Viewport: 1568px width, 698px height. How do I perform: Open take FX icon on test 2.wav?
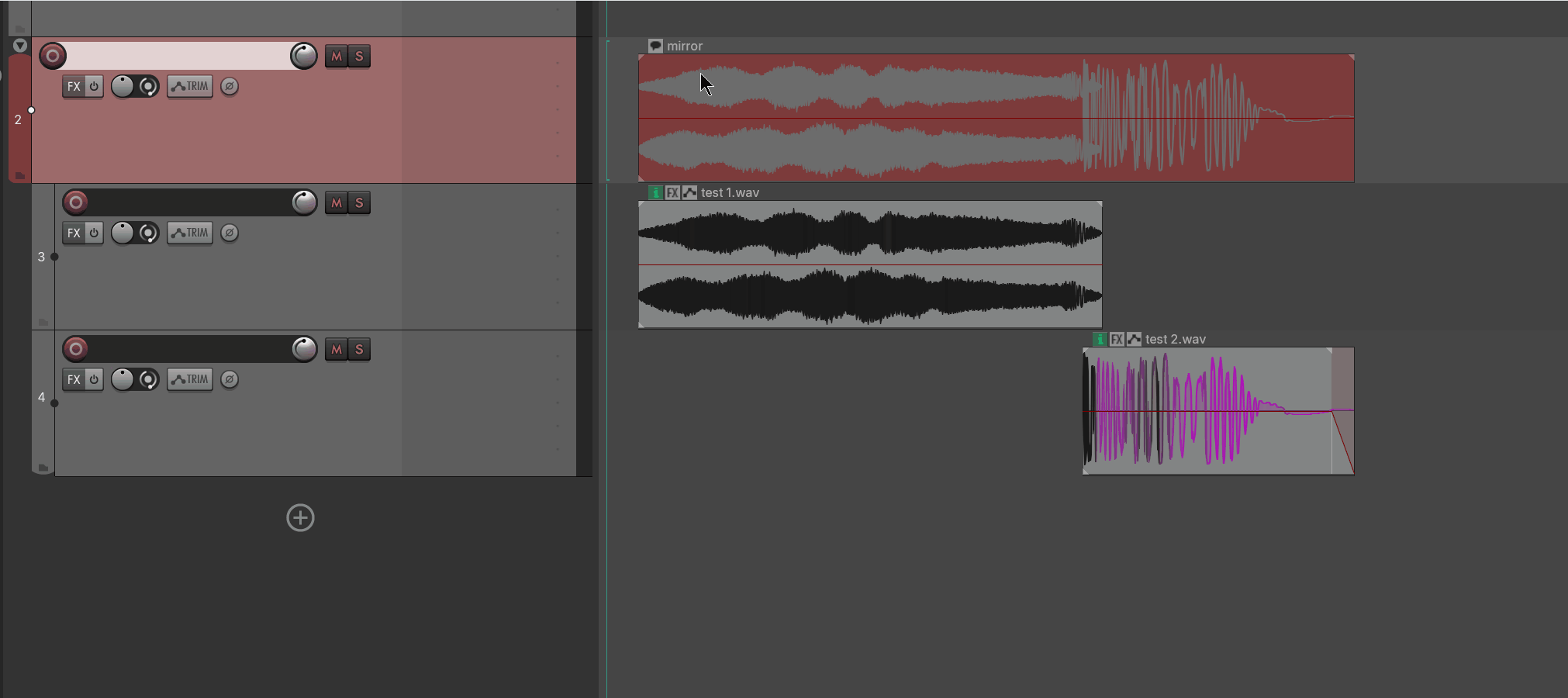coord(1117,339)
